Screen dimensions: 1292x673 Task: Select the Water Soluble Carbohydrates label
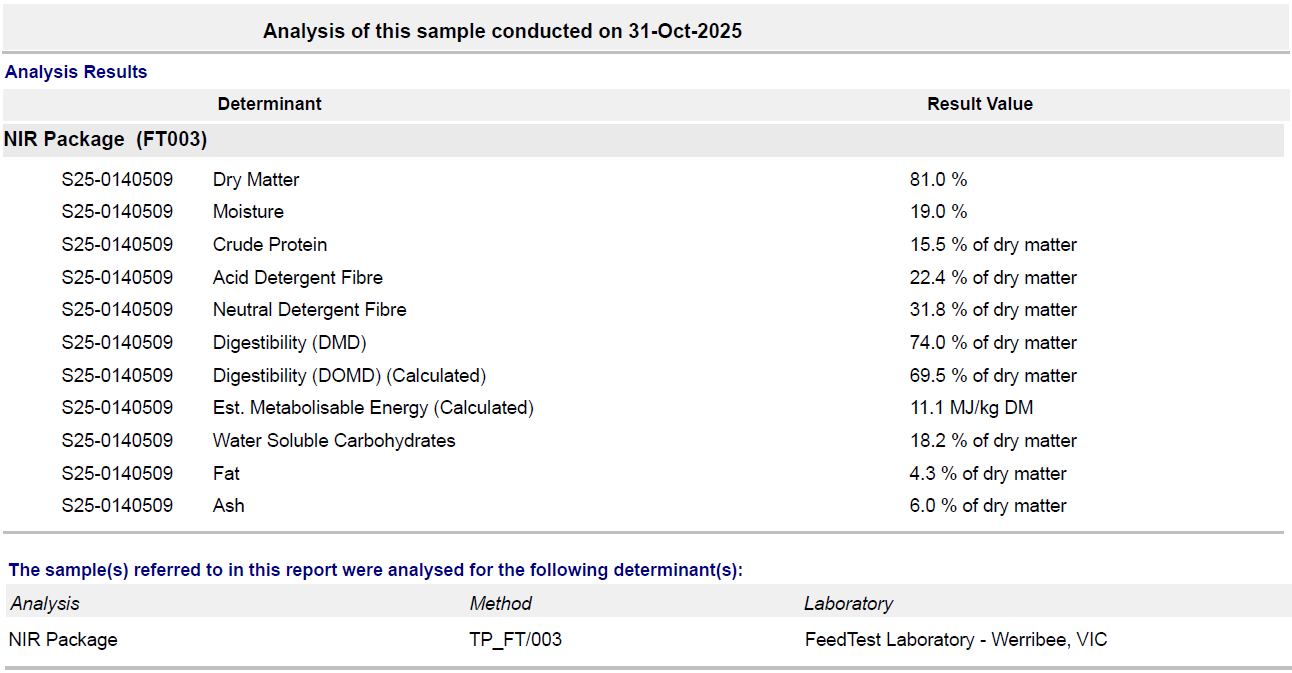pyautogui.click(x=334, y=441)
